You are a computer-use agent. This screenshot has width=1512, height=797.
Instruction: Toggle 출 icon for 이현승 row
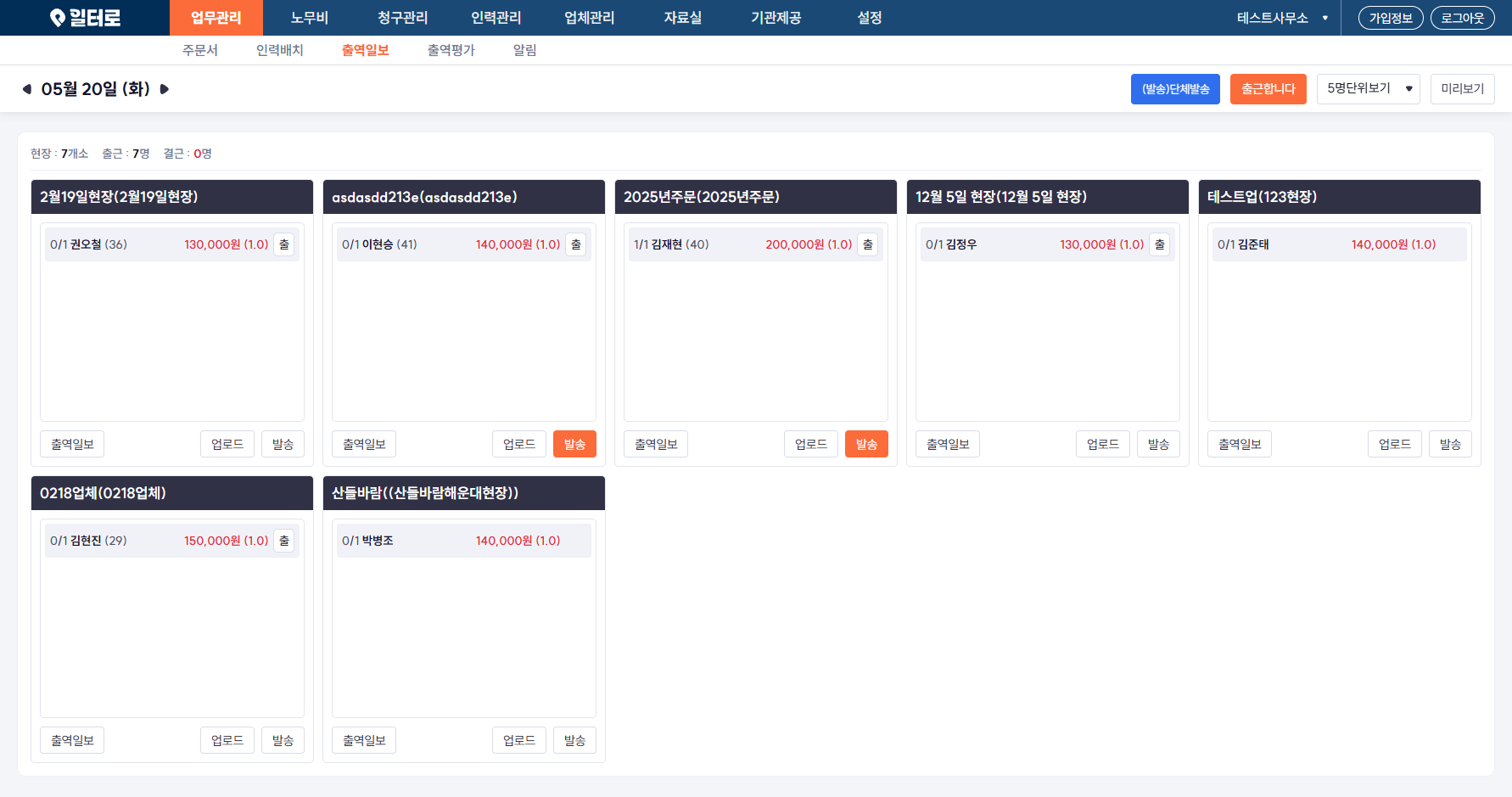pos(576,244)
